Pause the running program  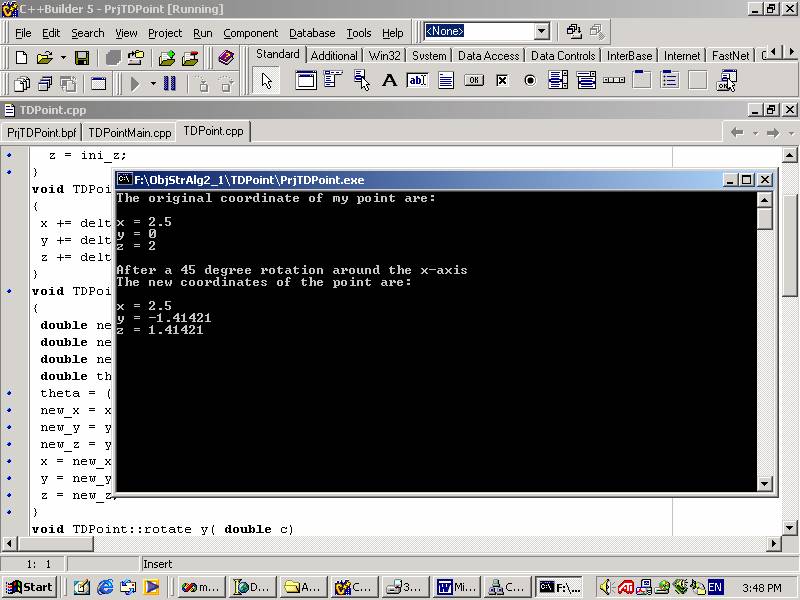tap(170, 84)
